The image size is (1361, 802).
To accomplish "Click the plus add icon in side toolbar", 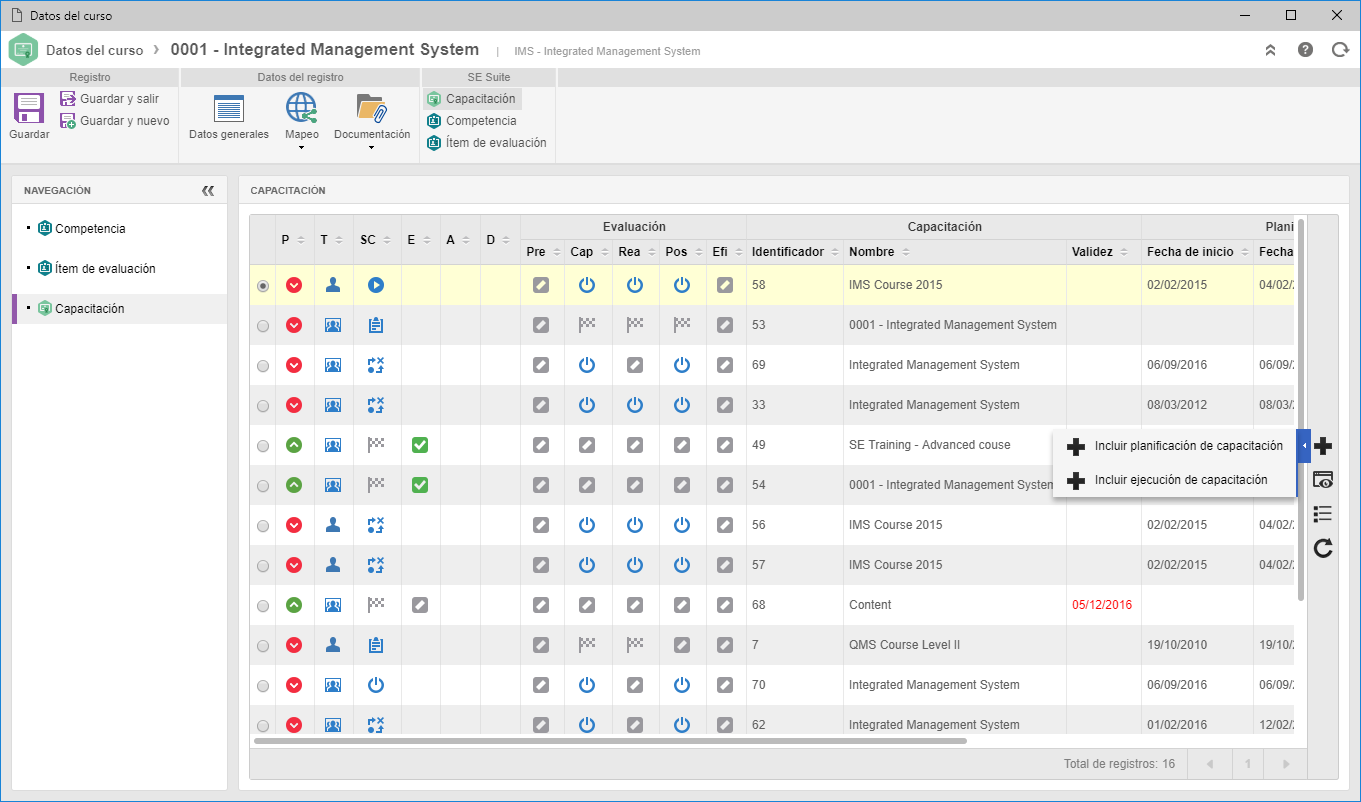I will pyautogui.click(x=1323, y=446).
